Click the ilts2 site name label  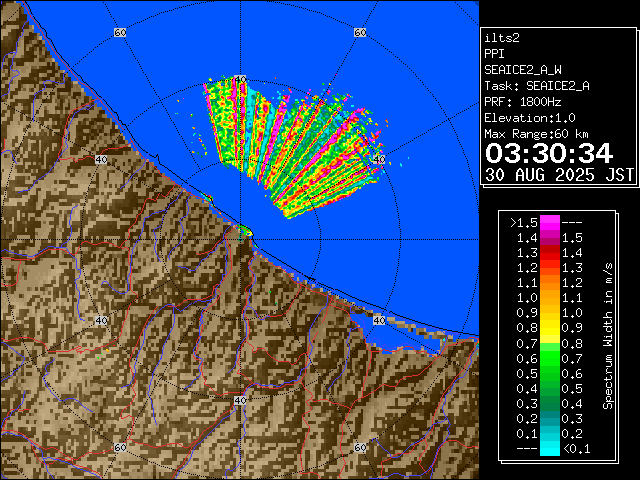501,38
